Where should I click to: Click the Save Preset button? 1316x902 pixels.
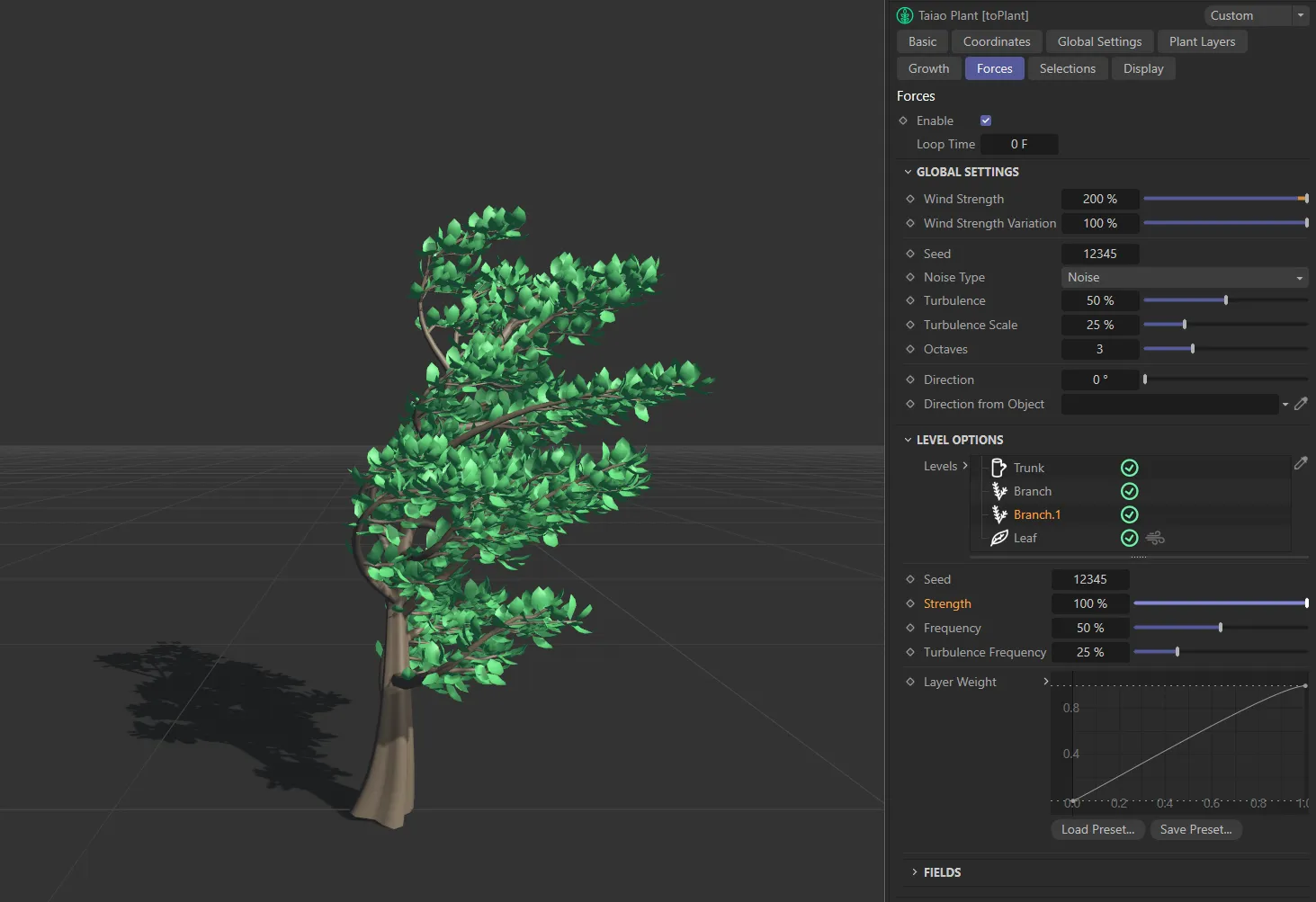(1195, 829)
